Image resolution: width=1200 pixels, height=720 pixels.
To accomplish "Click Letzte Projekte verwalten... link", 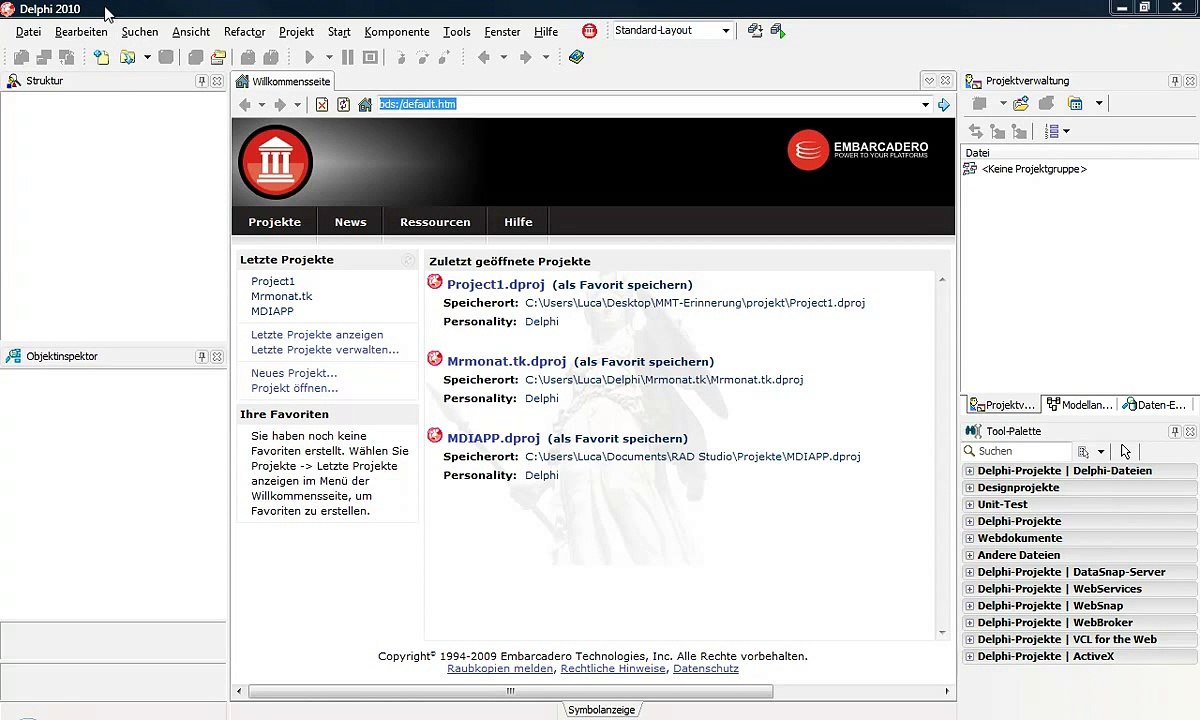I will [x=325, y=350].
